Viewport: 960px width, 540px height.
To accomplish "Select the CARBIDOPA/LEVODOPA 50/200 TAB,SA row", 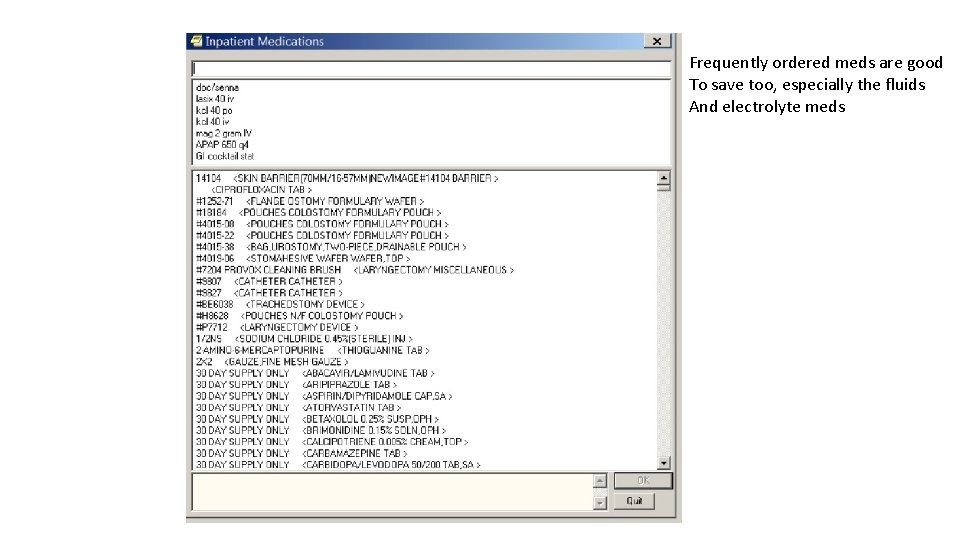I will click(x=339, y=465).
